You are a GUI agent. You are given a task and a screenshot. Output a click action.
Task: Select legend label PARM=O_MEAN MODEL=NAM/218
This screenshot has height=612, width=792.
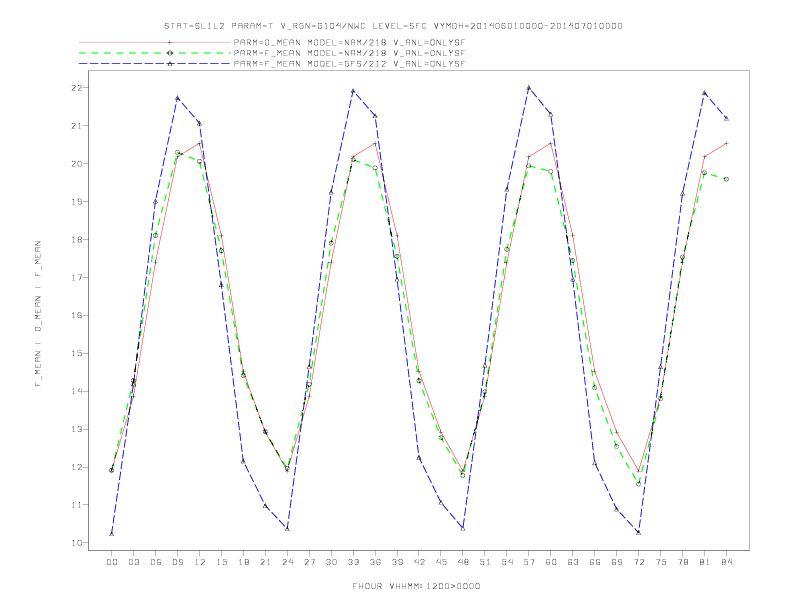(x=350, y=42)
